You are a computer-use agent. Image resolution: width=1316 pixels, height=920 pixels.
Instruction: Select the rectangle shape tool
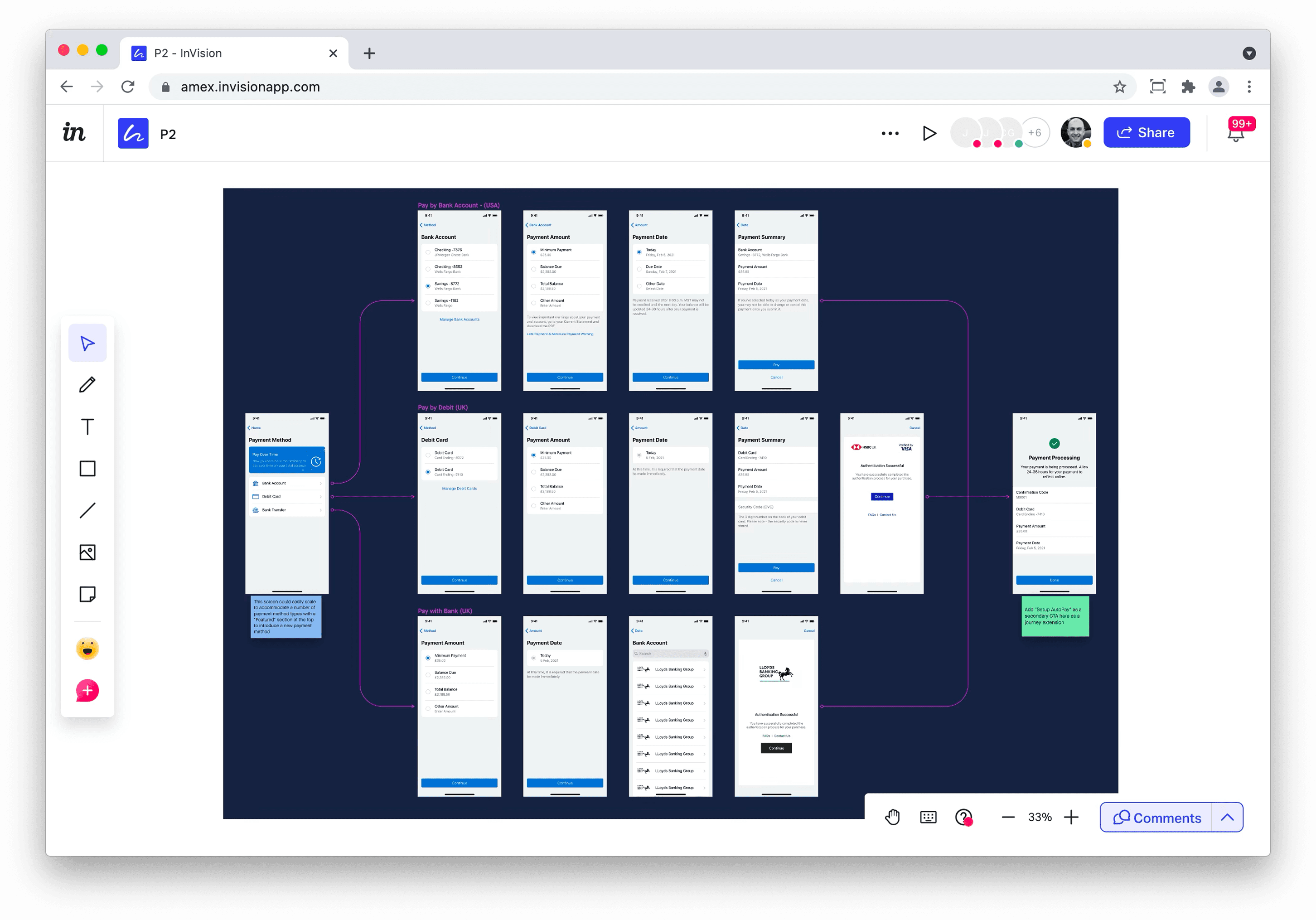87,468
